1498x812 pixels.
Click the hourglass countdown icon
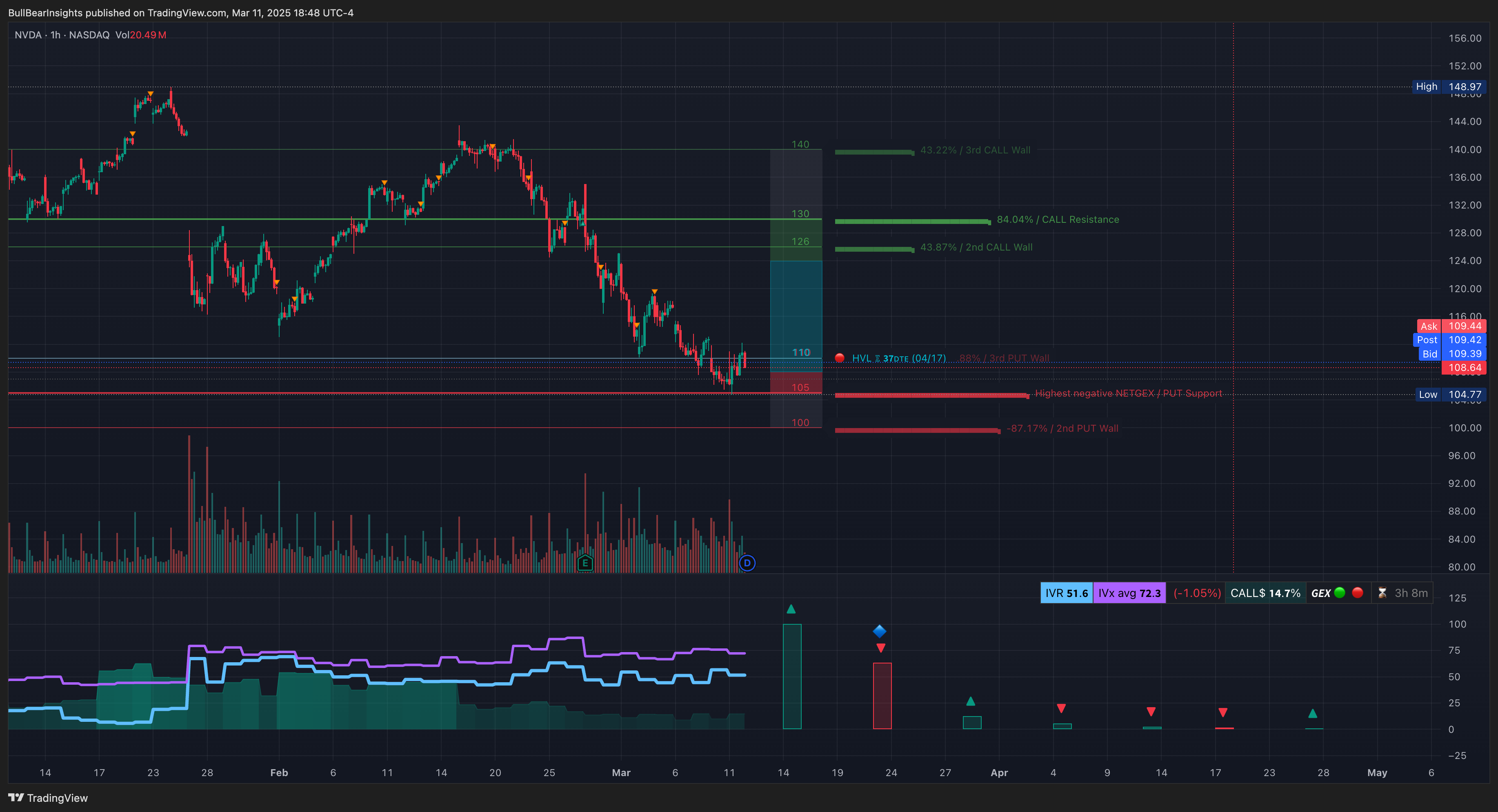coord(1382,593)
